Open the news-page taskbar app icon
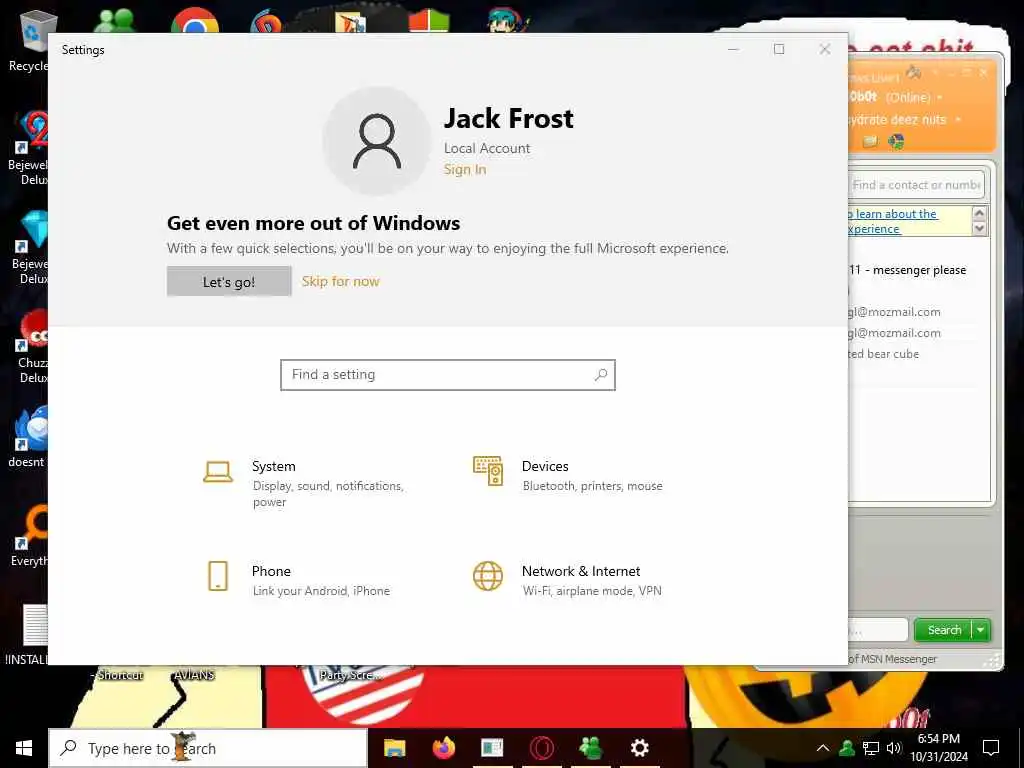 [492, 748]
